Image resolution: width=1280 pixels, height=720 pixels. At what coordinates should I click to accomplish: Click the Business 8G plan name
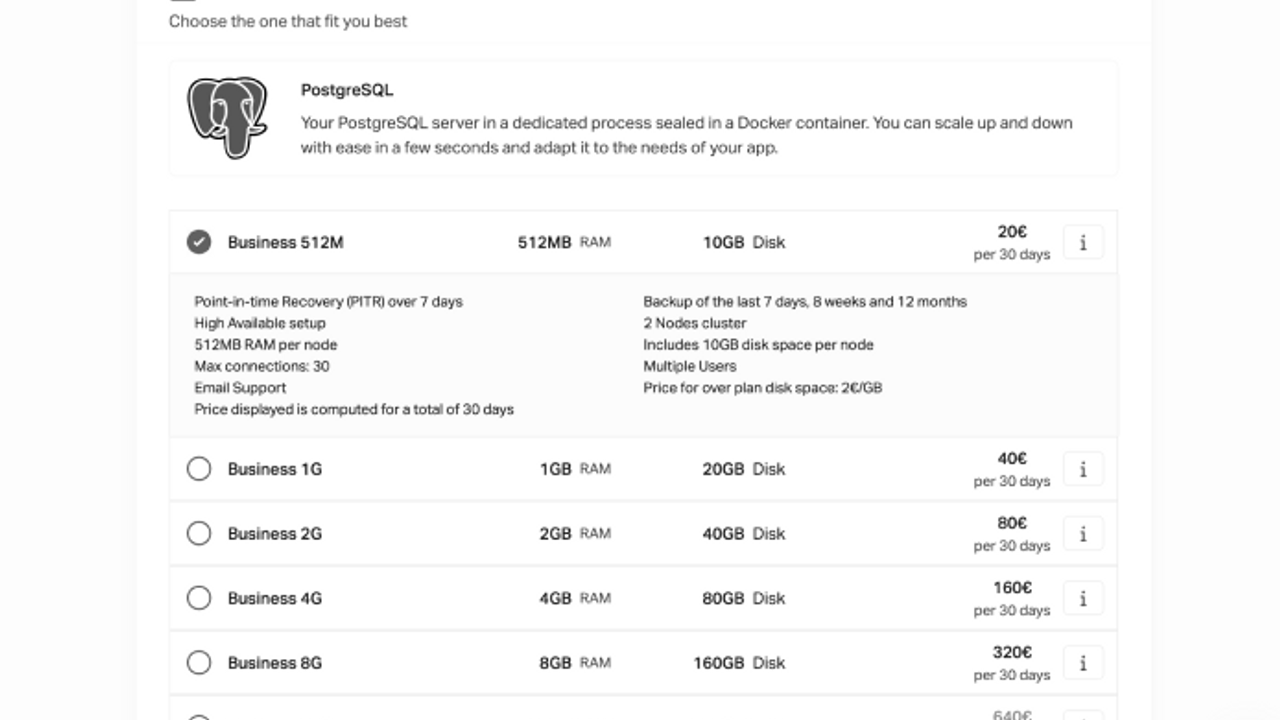274,662
